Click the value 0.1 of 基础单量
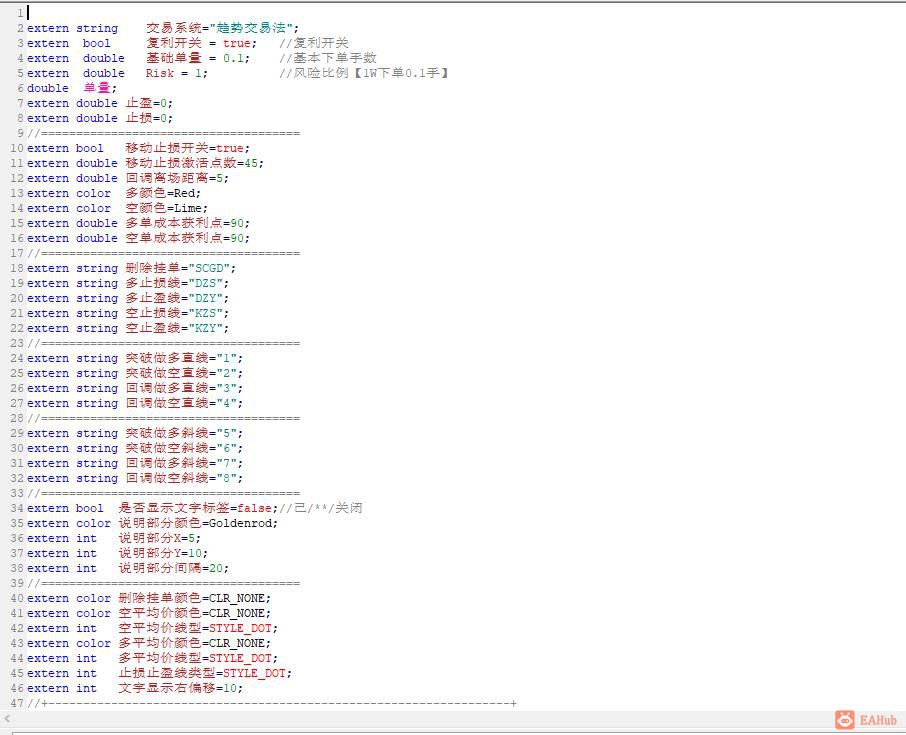The image size is (906, 735). click(233, 58)
